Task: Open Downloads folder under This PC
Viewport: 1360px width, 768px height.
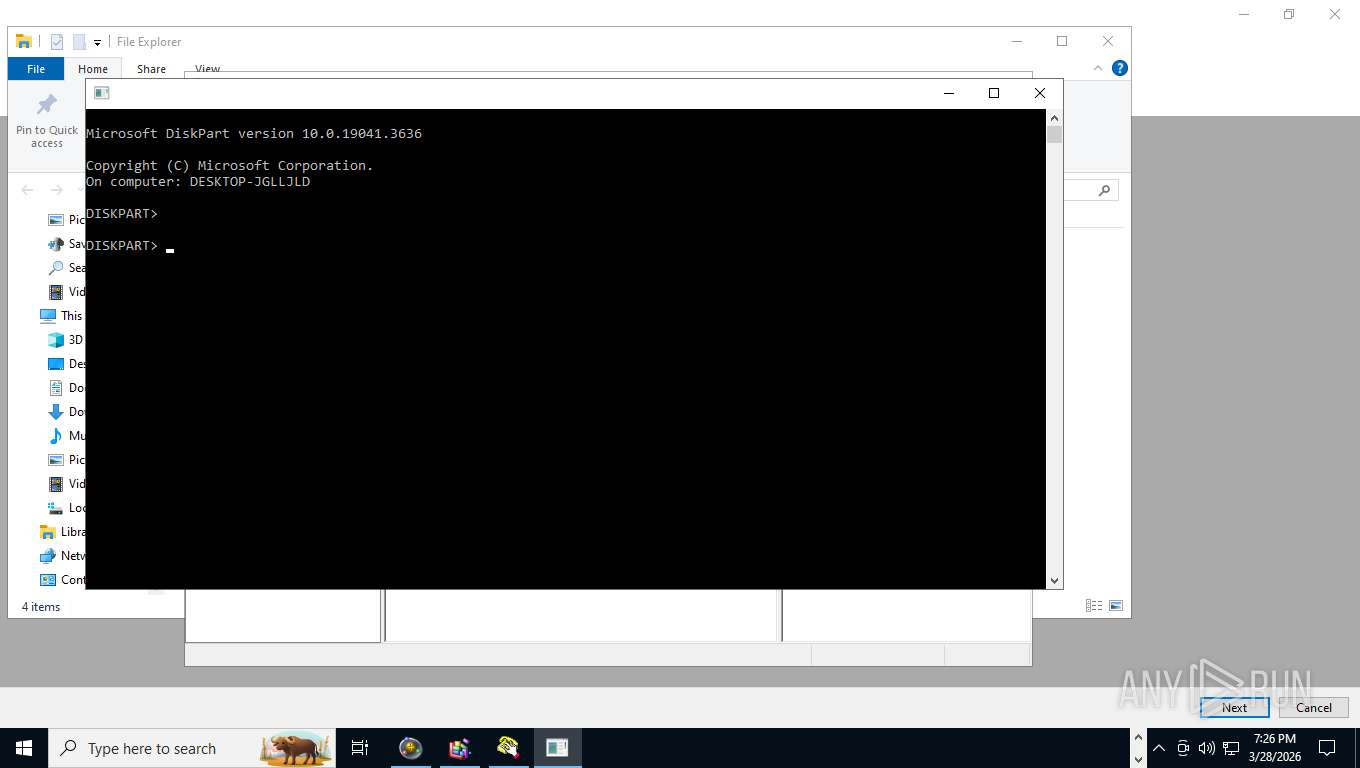Action: pyautogui.click(x=66, y=412)
